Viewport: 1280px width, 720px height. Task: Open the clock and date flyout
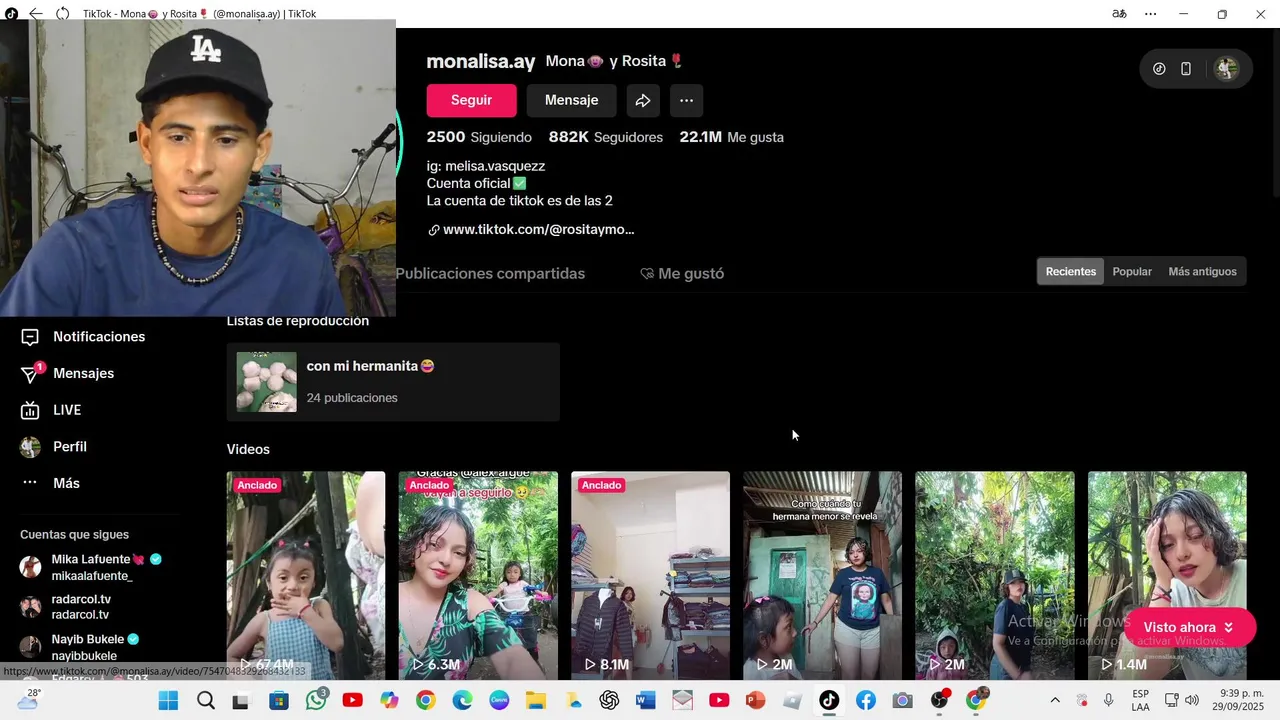pyautogui.click(x=1240, y=701)
